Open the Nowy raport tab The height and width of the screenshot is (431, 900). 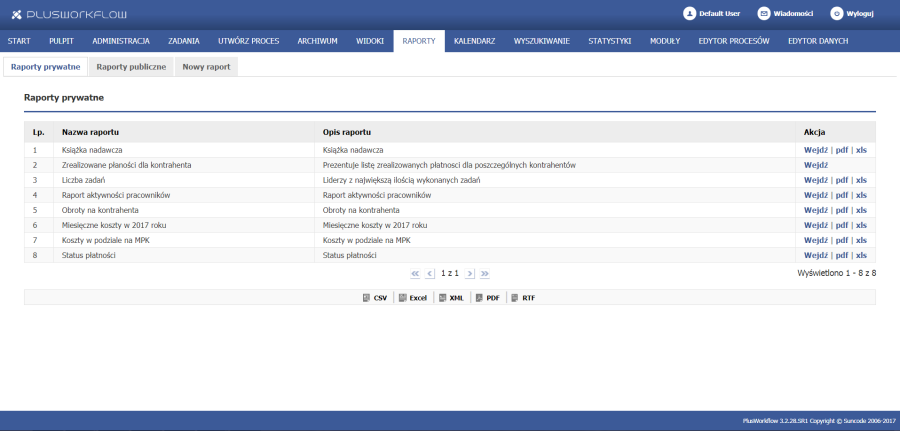(207, 66)
